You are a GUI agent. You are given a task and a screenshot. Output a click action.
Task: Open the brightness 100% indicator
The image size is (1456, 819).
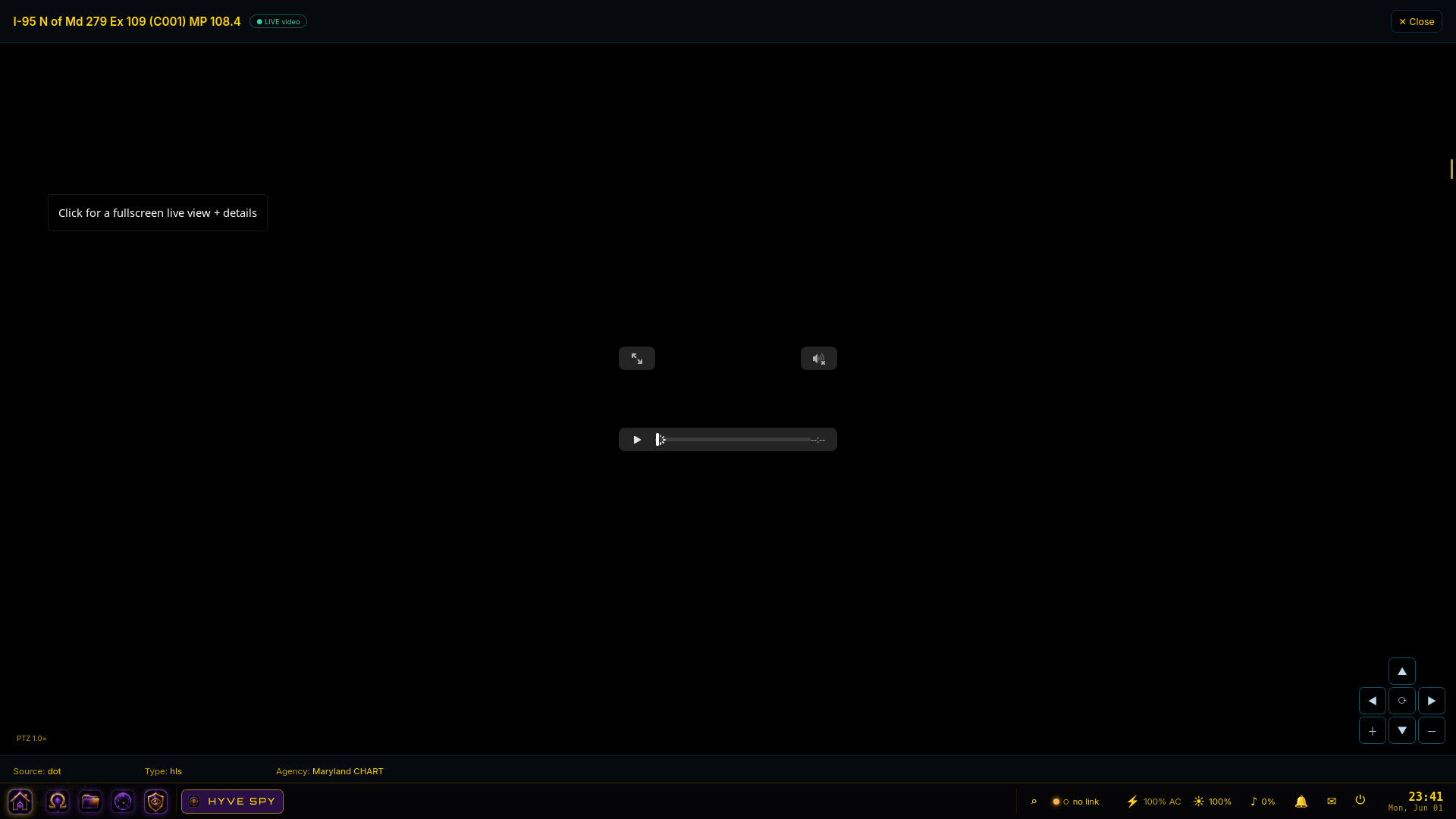1213,802
